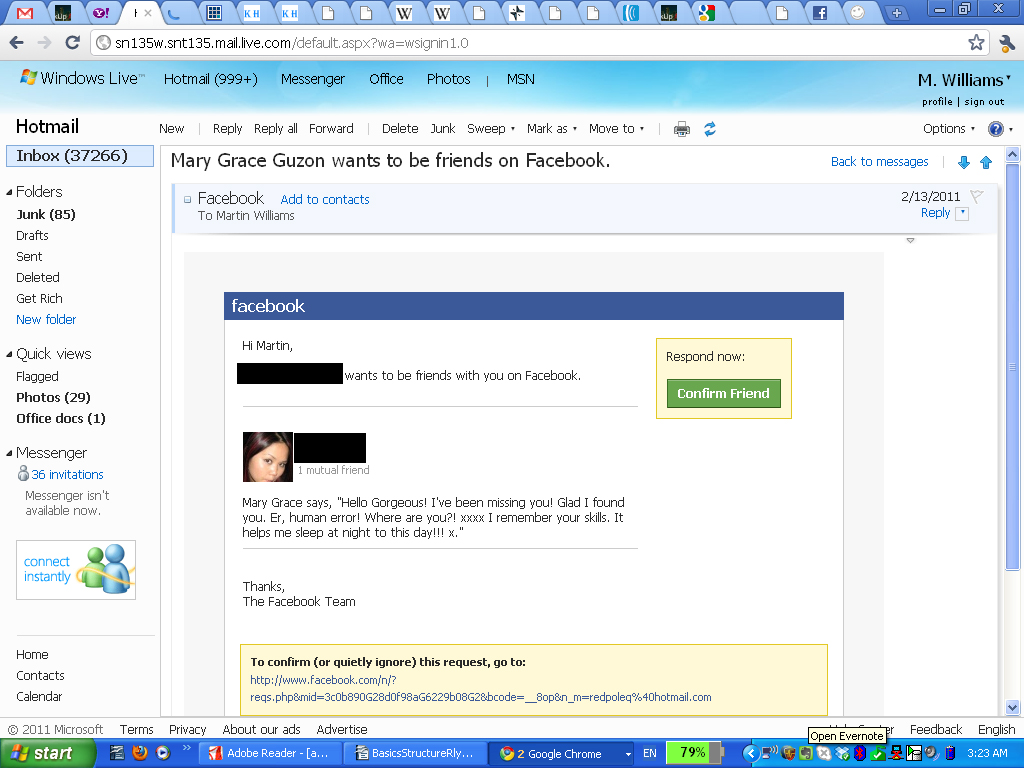The image size is (1024, 768).
Task: Click the Start button
Action: click(46, 753)
